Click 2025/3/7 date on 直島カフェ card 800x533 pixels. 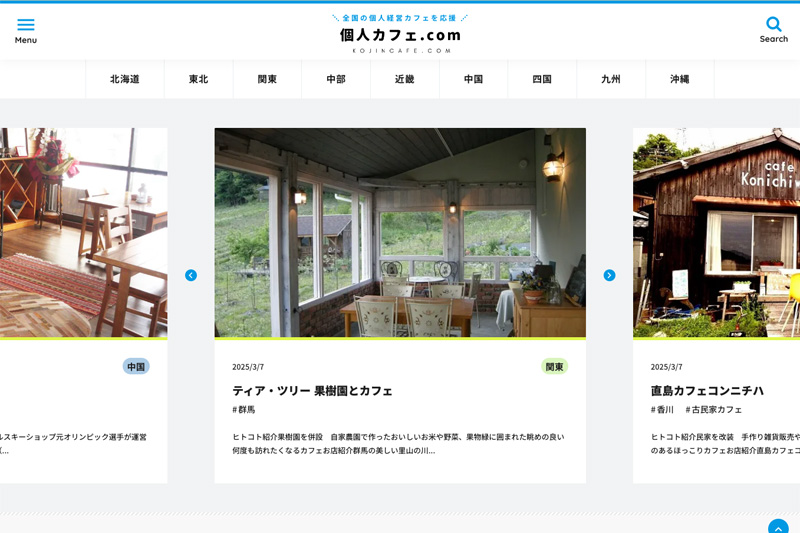[666, 367]
